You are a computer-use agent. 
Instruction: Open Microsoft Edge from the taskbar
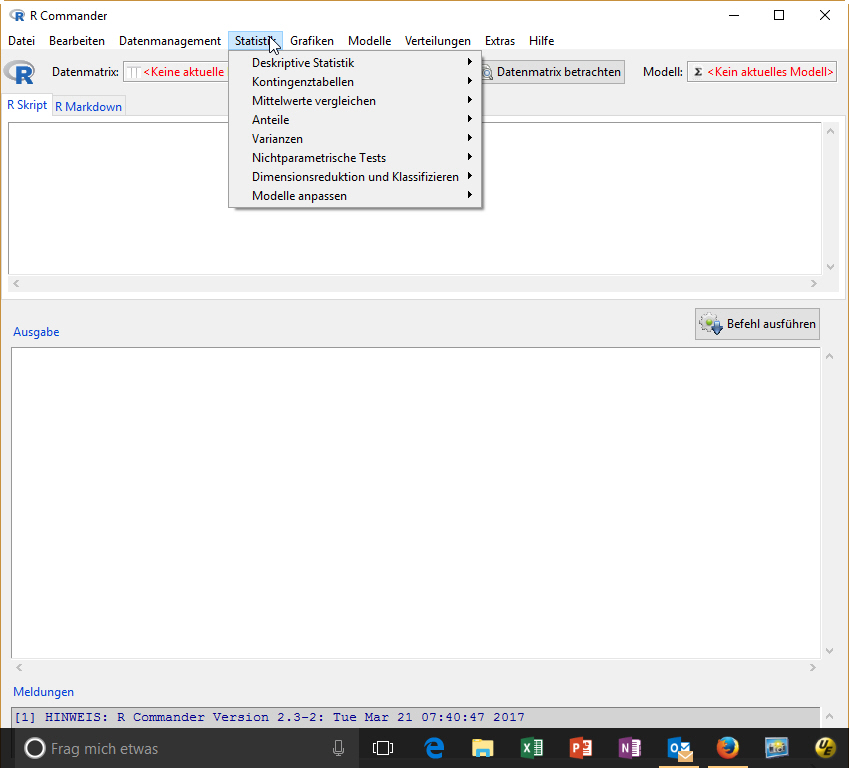pyautogui.click(x=434, y=748)
